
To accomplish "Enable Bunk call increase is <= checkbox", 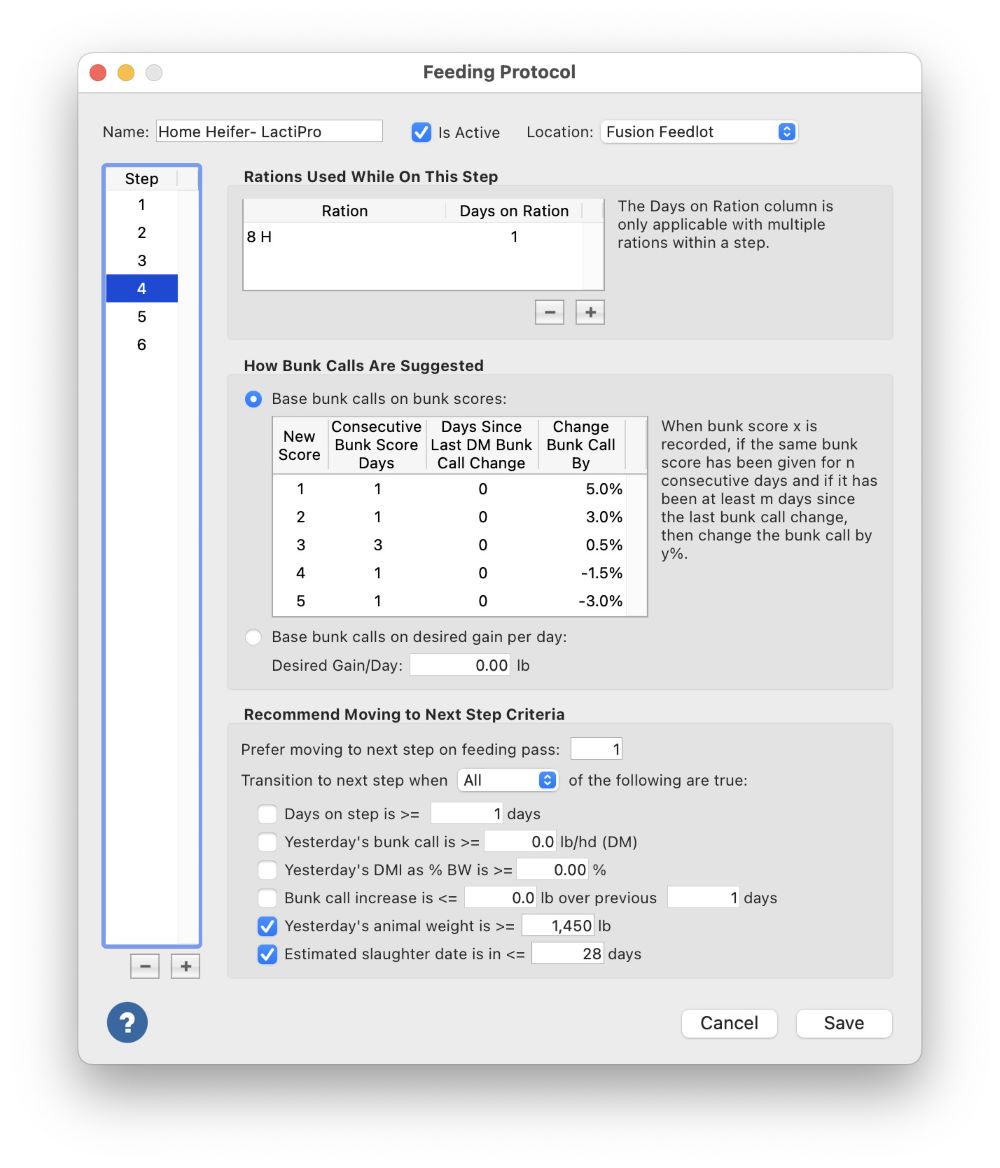I will [x=267, y=898].
